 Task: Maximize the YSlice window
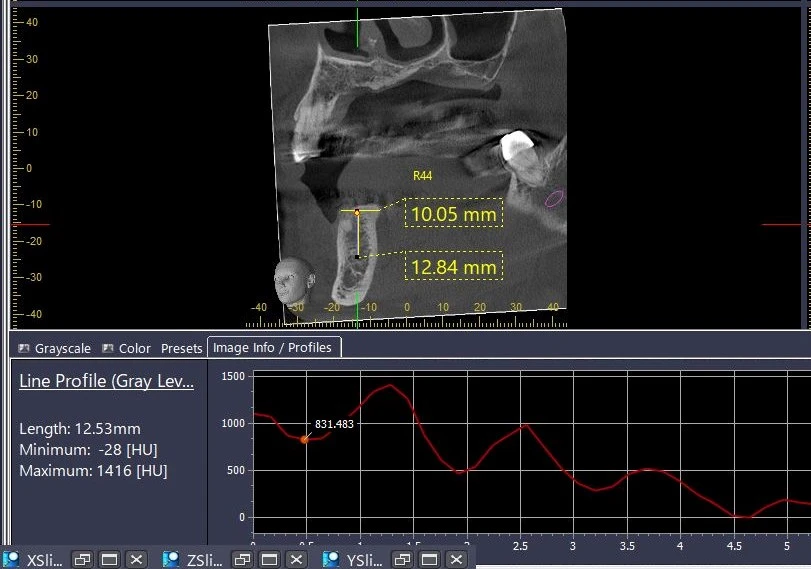[428, 559]
